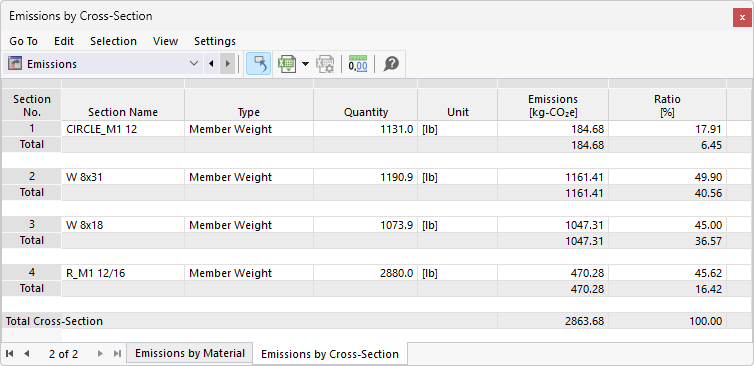Click the Emissions table icon in the combo box
The height and width of the screenshot is (366, 754).
pyautogui.click(x=15, y=64)
